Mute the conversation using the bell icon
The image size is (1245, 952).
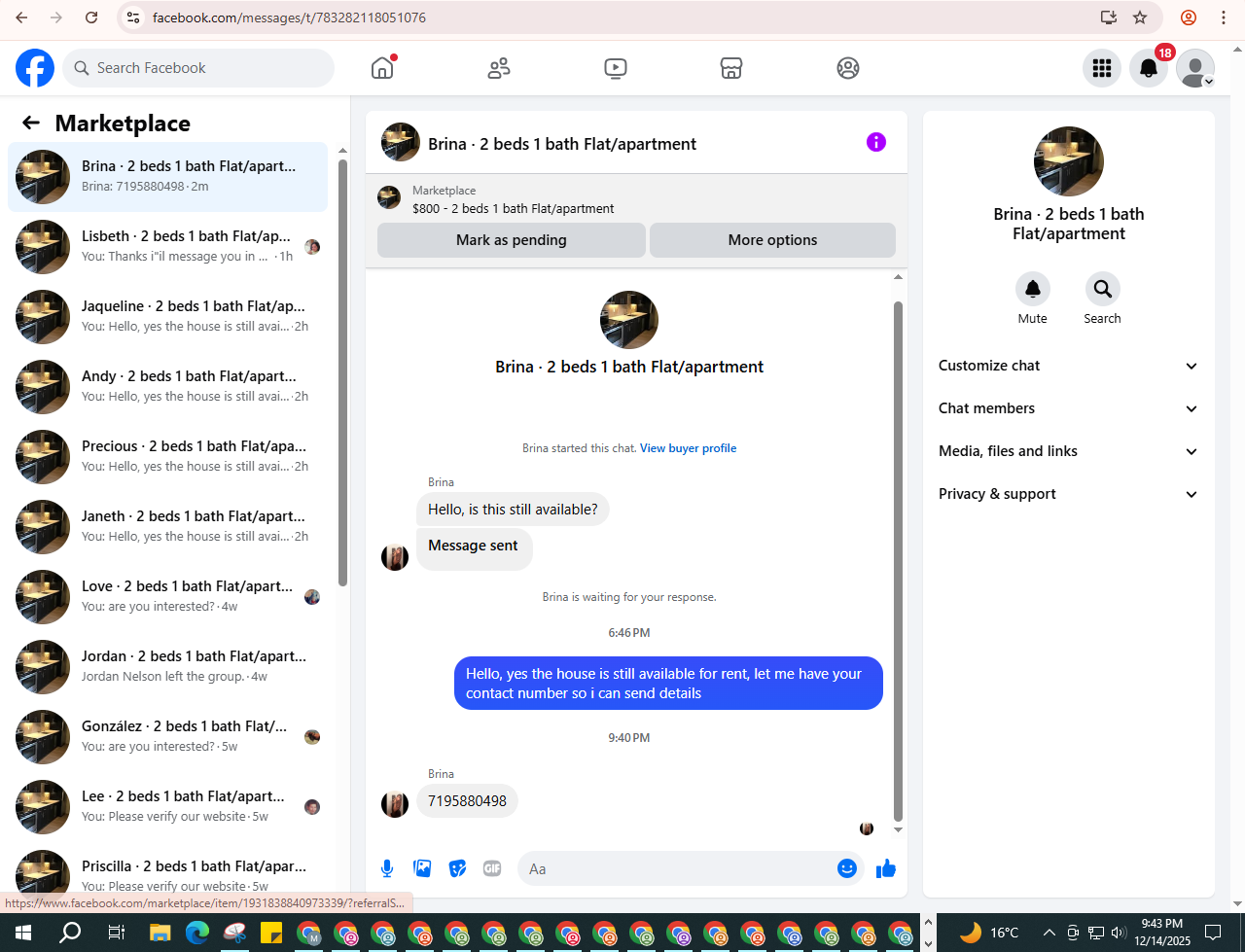1032,289
